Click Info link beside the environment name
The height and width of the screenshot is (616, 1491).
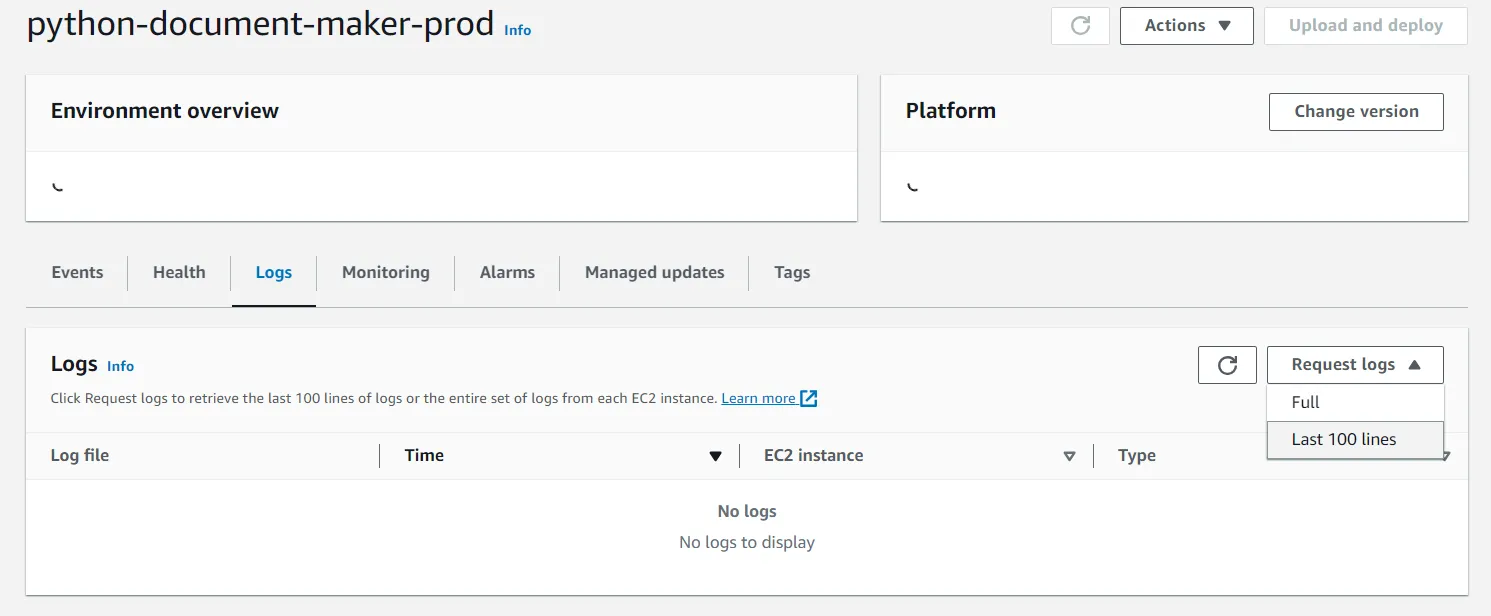(517, 30)
